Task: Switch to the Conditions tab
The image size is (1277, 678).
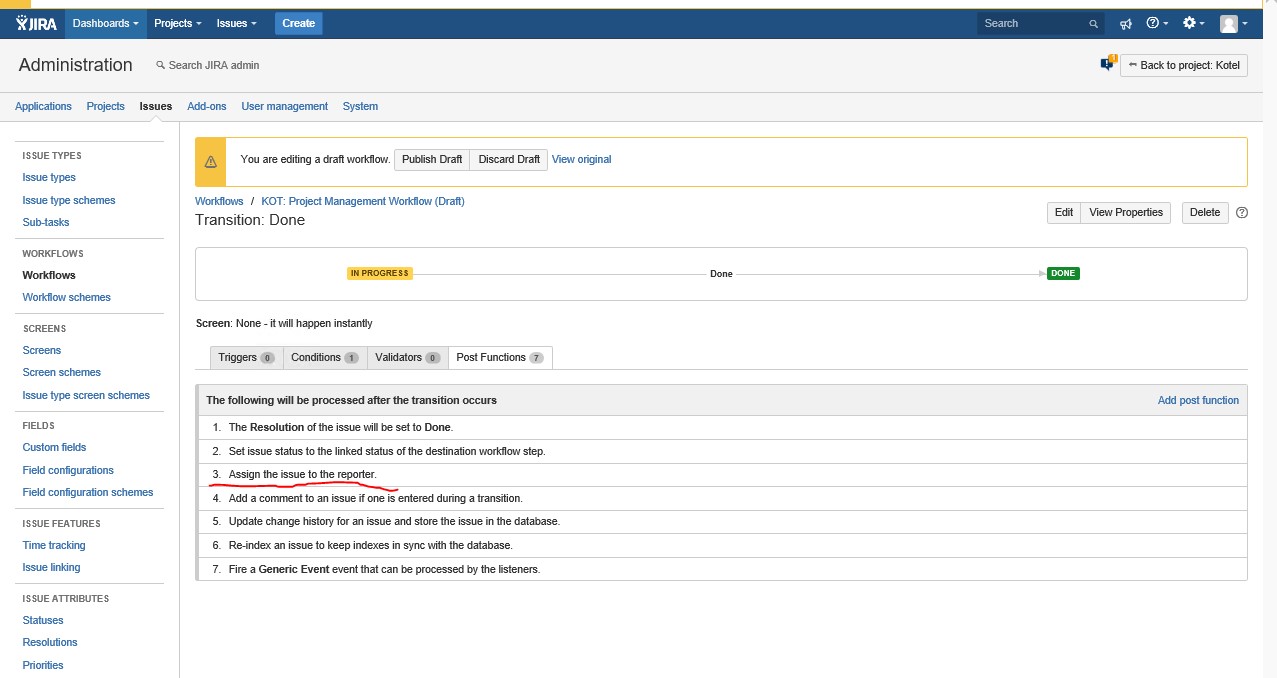Action: pos(324,357)
